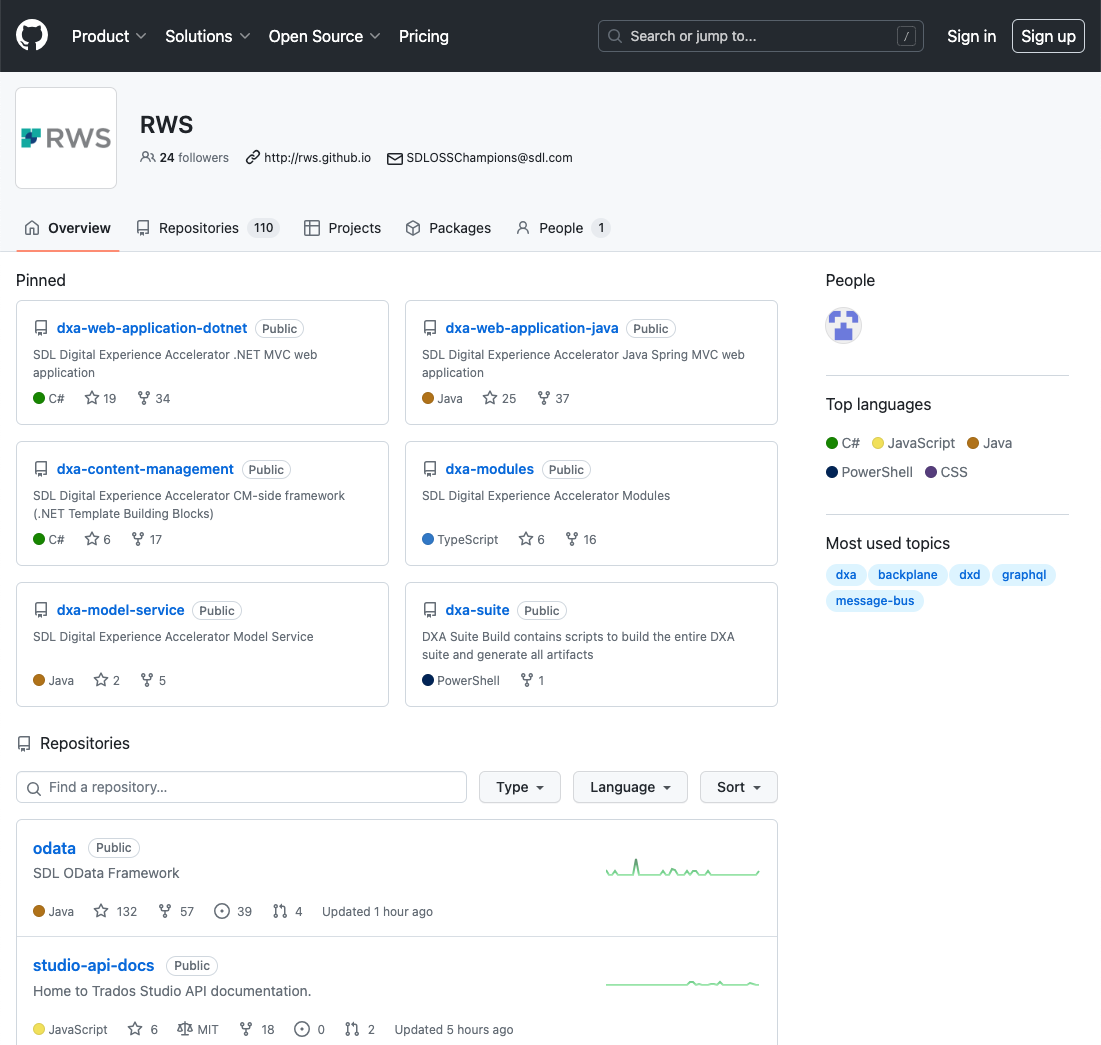Email SDLOSSChampions@sdl.com

pyautogui.click(x=489, y=157)
